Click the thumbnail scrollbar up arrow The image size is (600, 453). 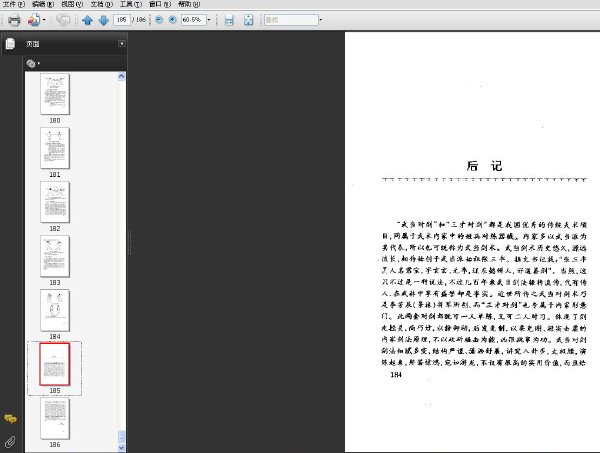tap(122, 76)
